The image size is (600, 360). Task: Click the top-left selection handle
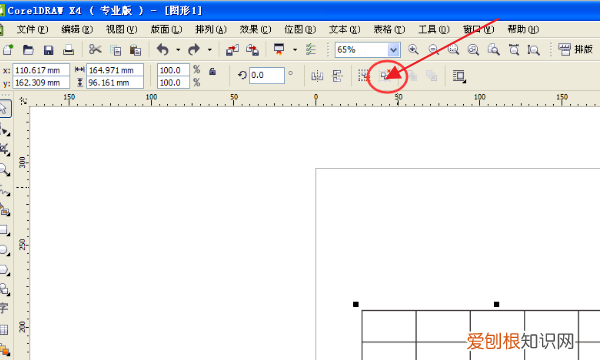[355, 304]
